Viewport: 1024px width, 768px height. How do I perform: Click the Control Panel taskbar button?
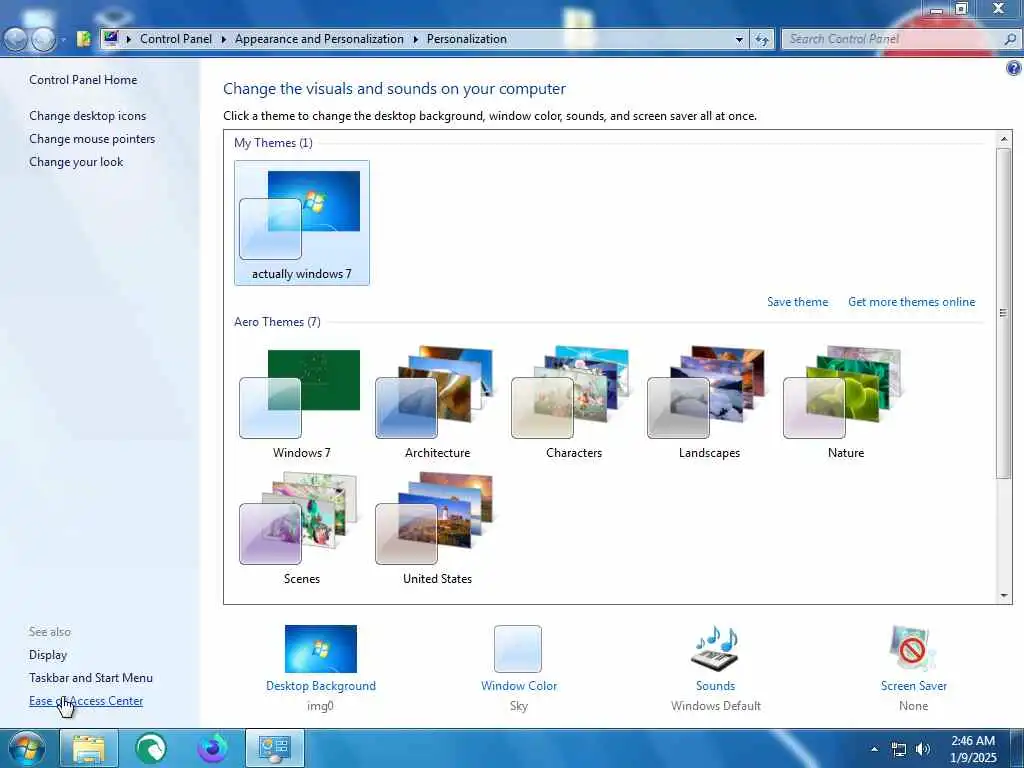pyautogui.click(x=274, y=748)
